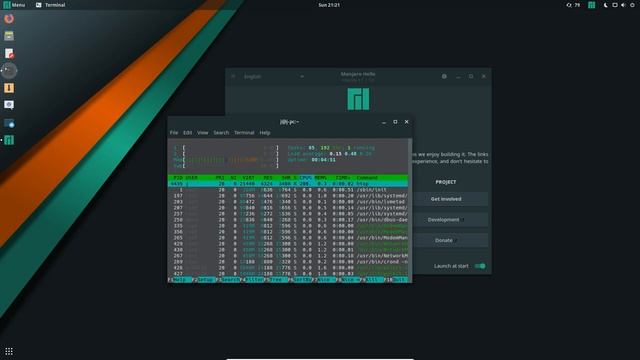
Task: Click F1 Help in htop footer
Action: tap(180, 280)
